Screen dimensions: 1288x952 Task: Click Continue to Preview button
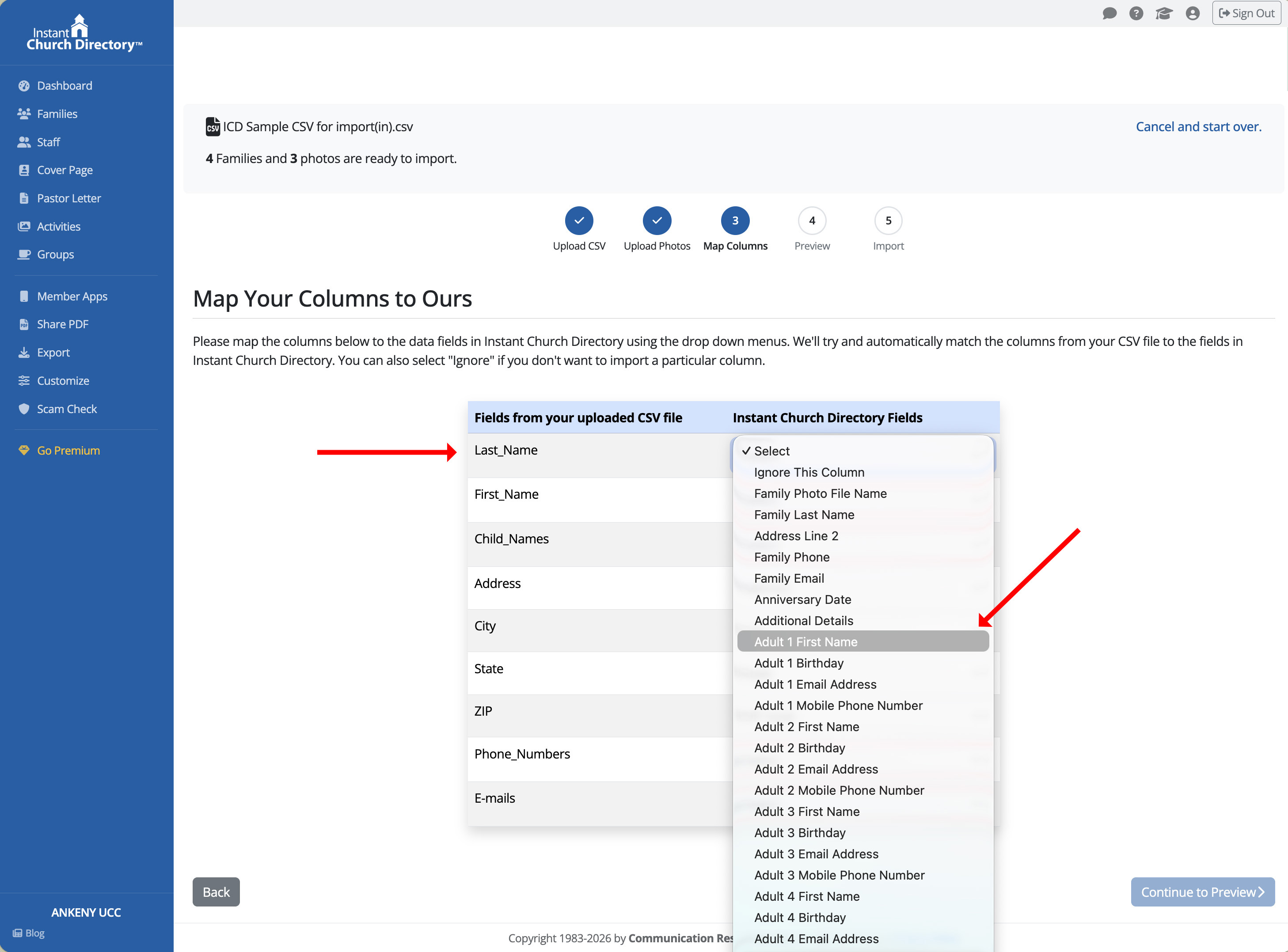1202,892
